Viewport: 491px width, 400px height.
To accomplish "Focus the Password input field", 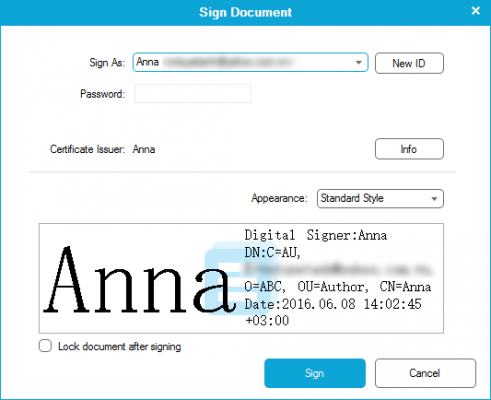I will [x=193, y=93].
